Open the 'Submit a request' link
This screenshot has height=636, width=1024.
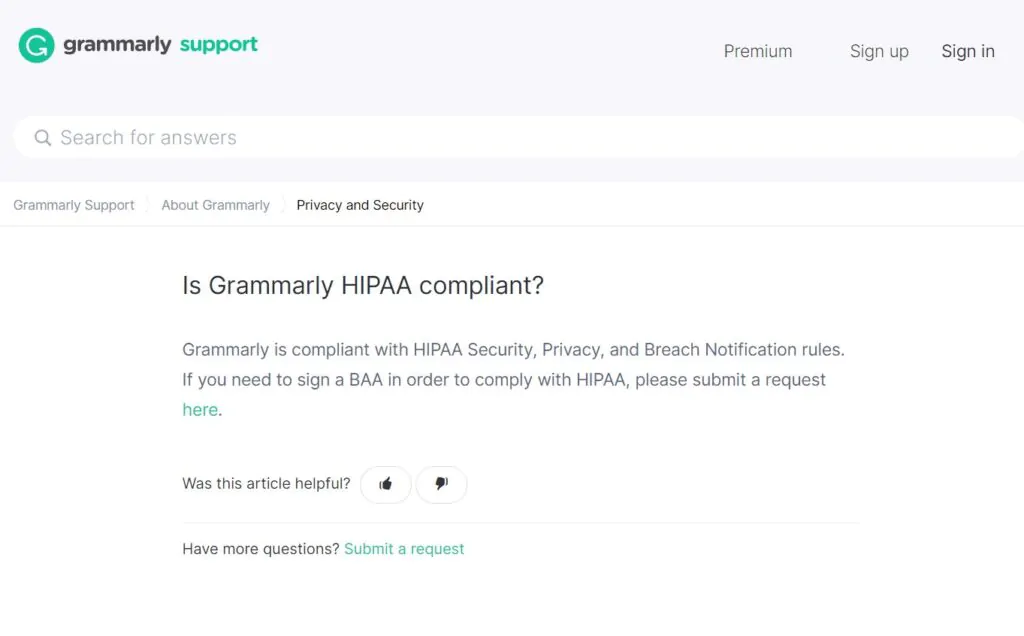tap(404, 548)
